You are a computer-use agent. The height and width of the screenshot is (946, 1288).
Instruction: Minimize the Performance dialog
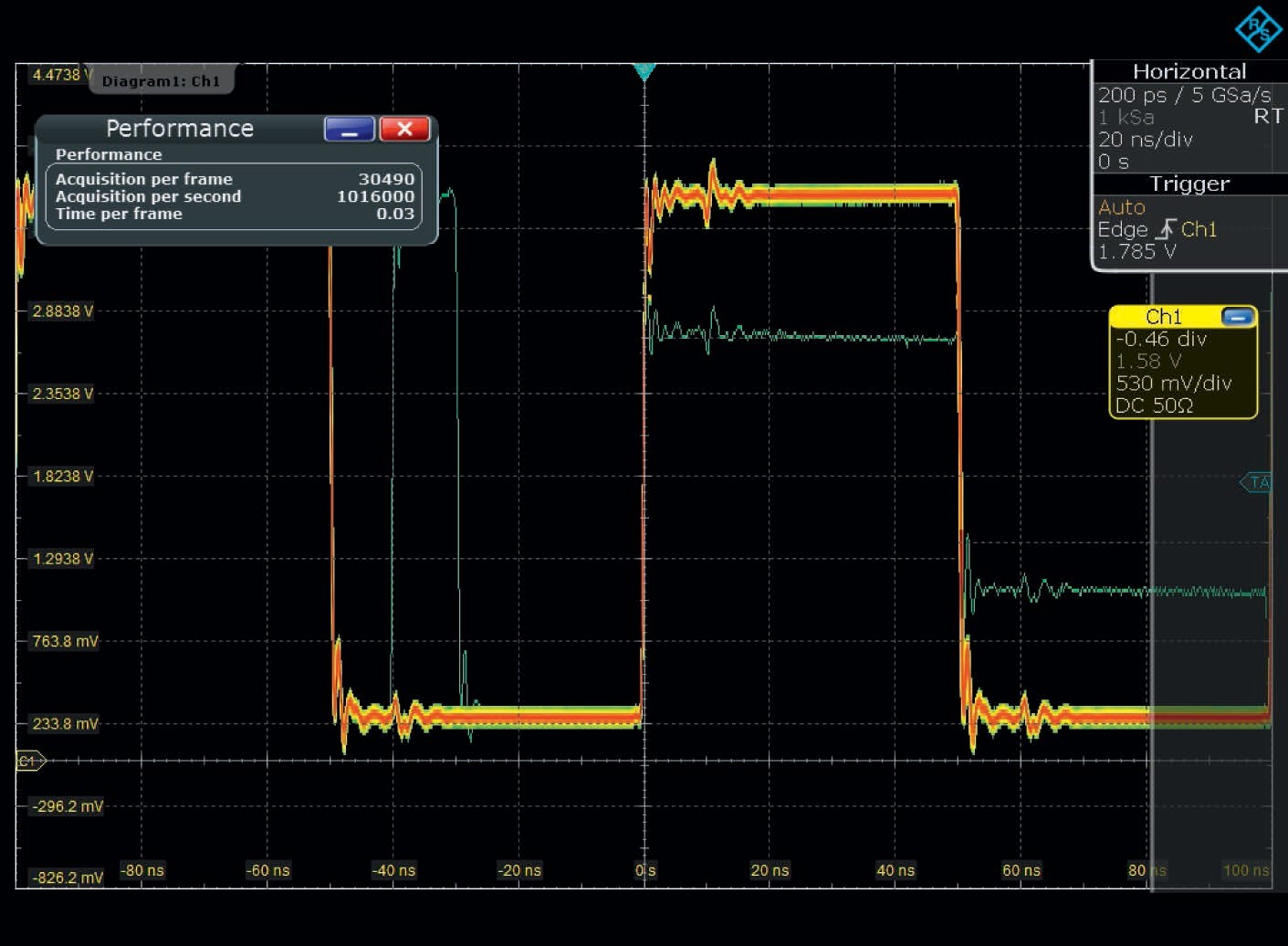click(349, 130)
